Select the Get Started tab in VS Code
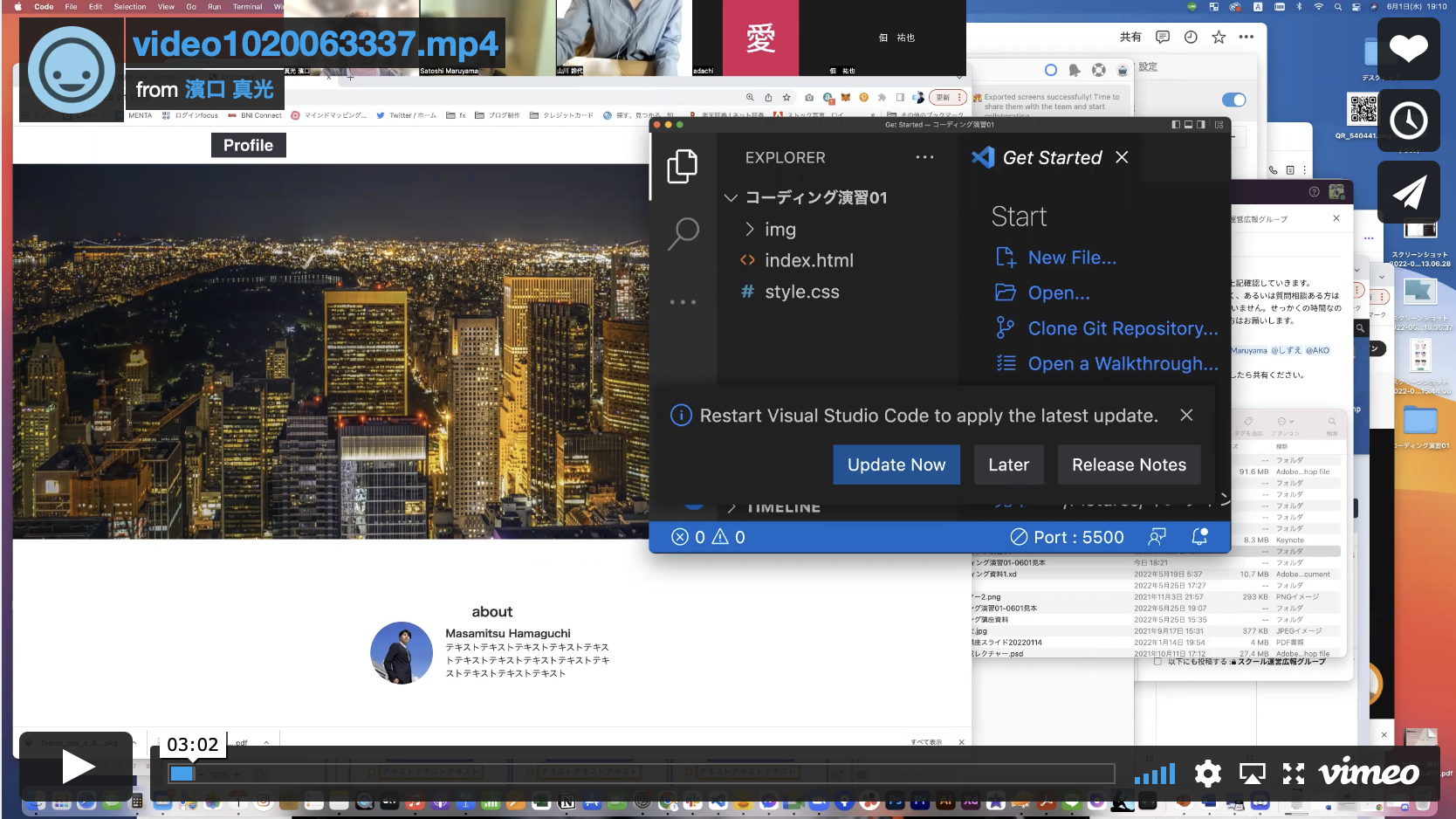This screenshot has width=1456, height=819. point(1052,157)
